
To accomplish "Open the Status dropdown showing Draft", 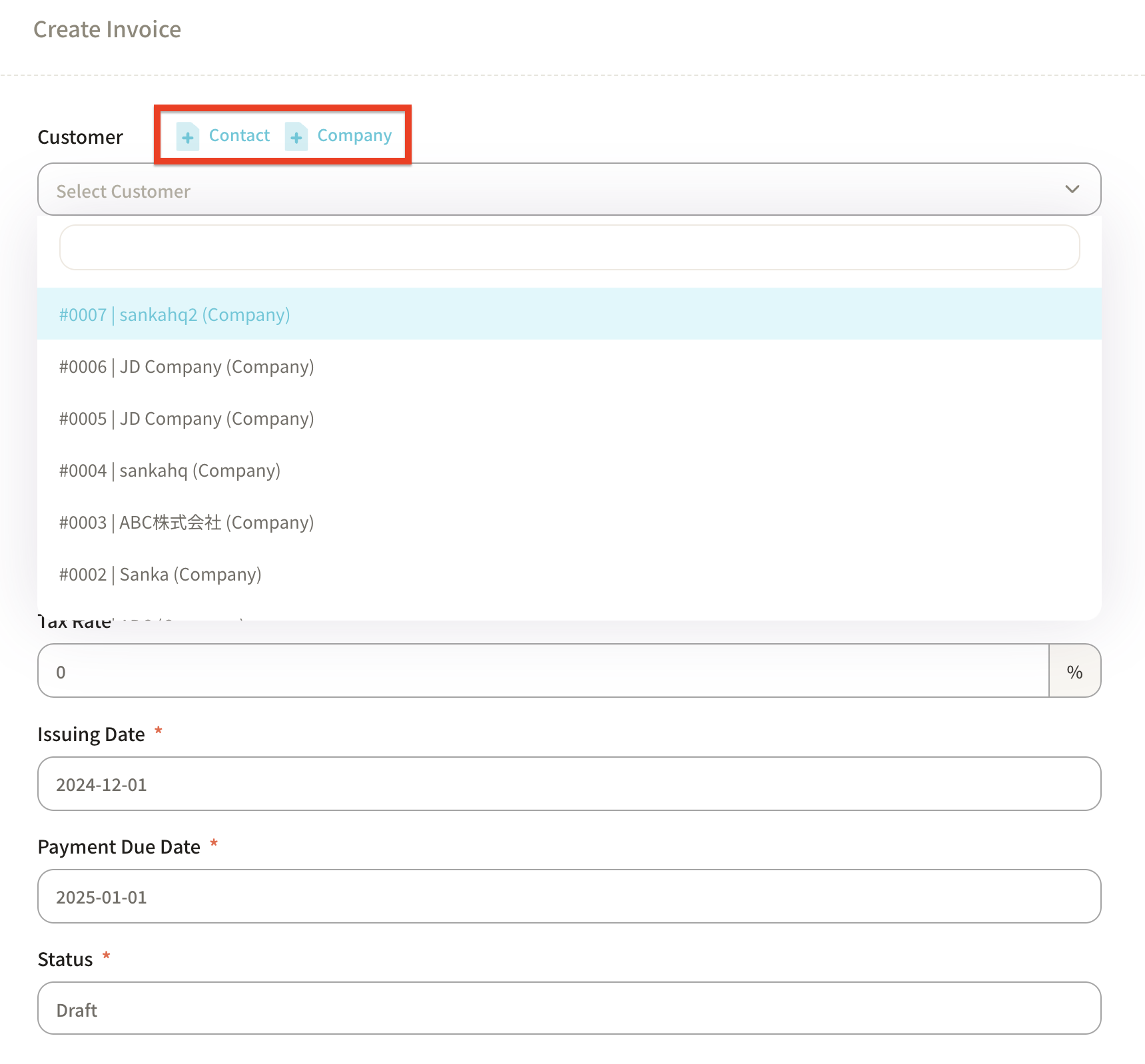I will pyautogui.click(x=569, y=1009).
